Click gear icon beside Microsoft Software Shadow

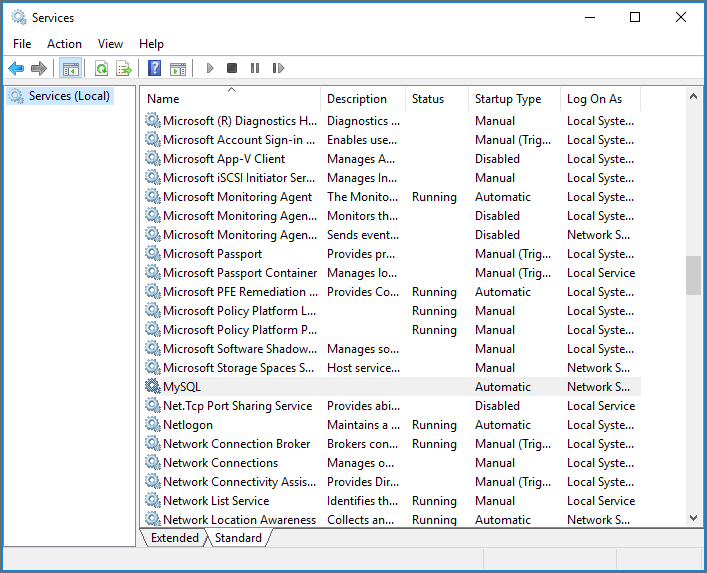point(153,348)
